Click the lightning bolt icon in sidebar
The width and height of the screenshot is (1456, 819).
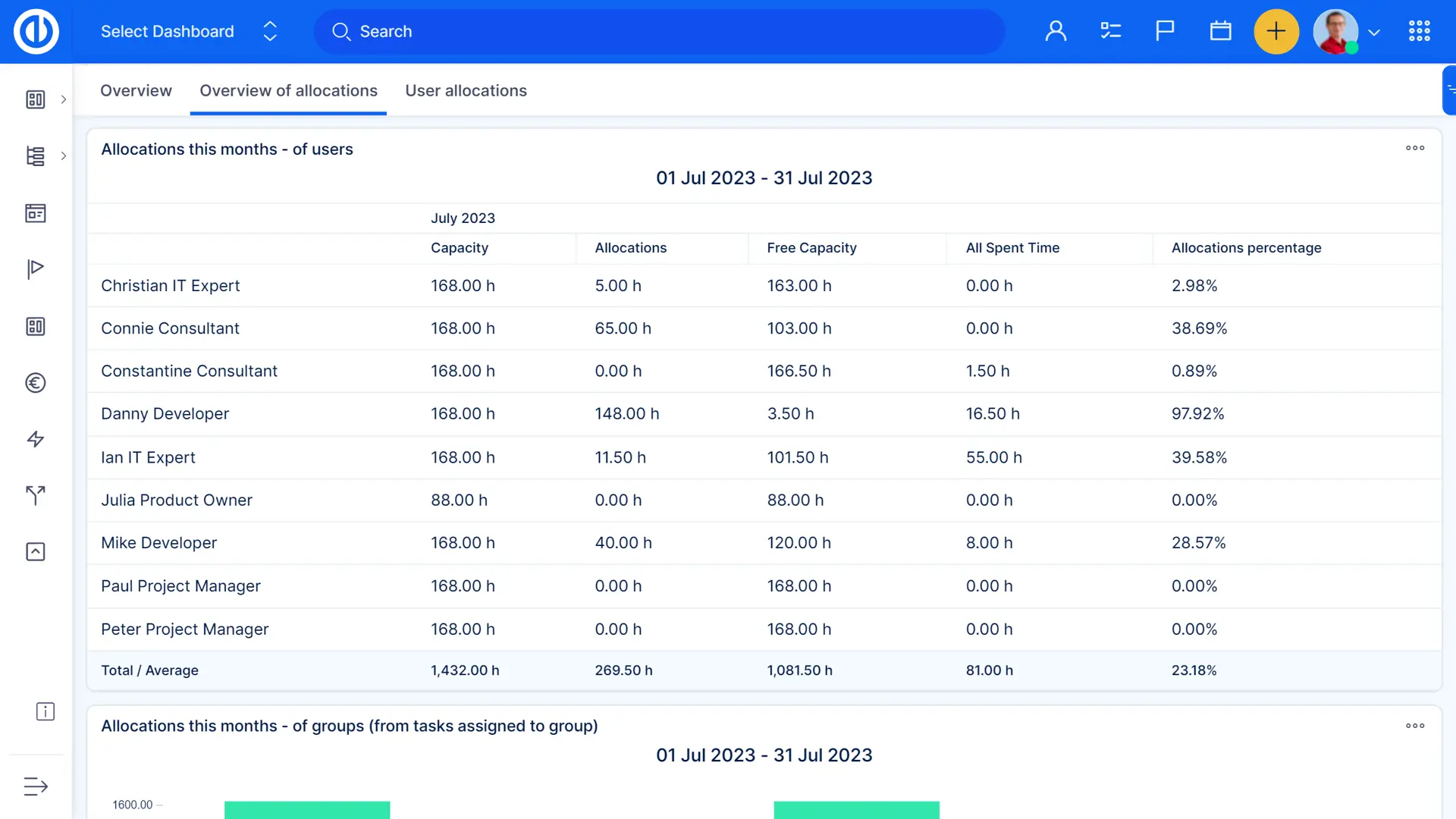pyautogui.click(x=36, y=439)
